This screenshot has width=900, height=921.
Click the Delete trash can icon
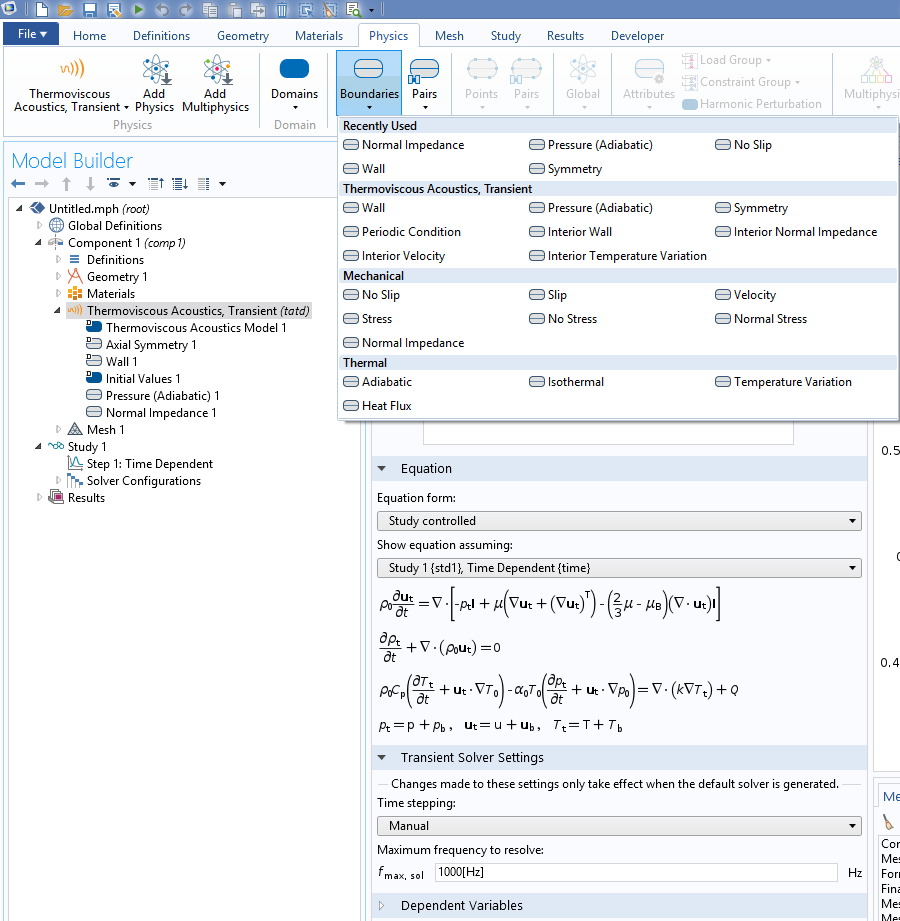coord(282,10)
